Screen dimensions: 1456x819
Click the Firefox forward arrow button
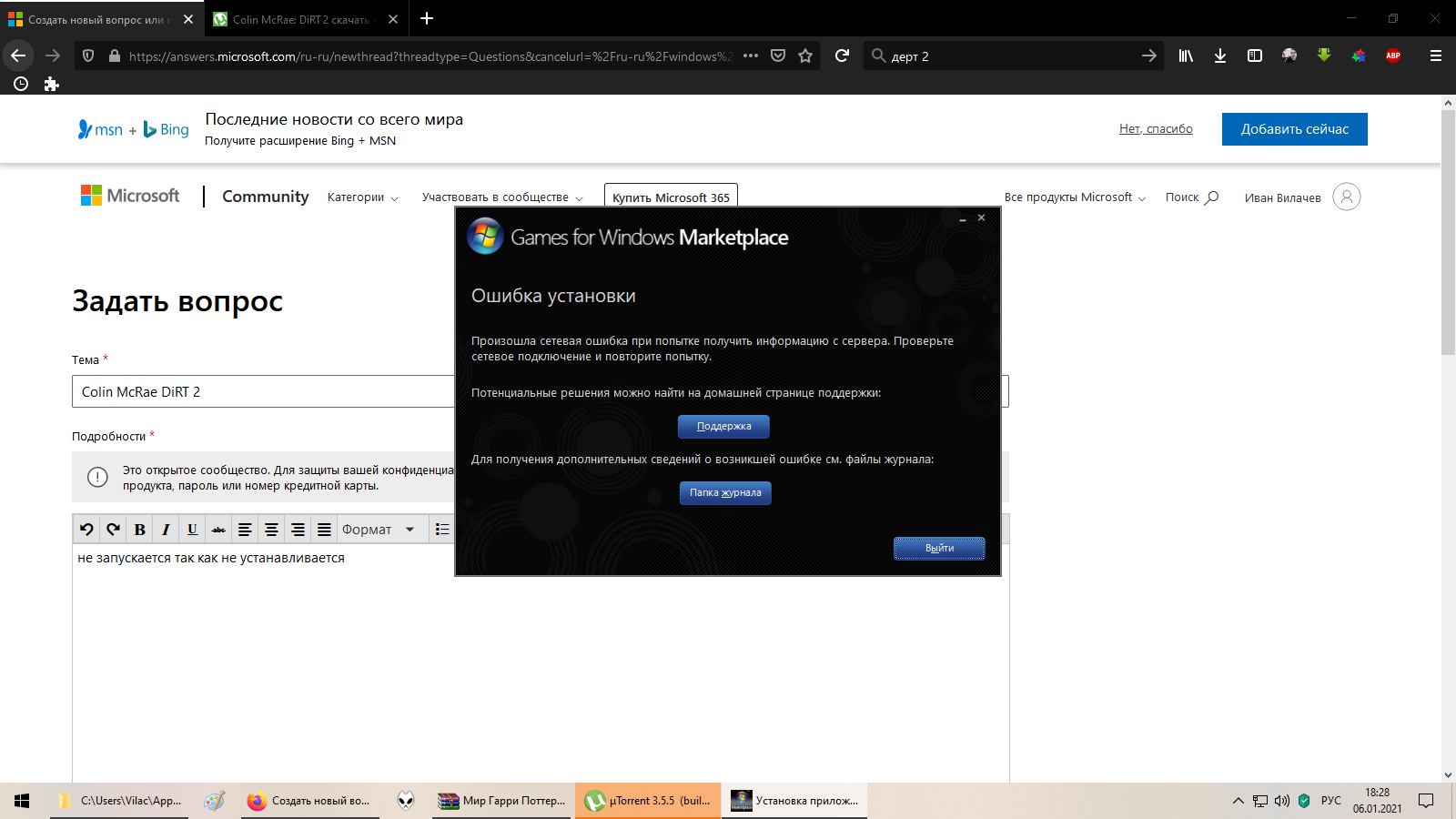tap(53, 56)
